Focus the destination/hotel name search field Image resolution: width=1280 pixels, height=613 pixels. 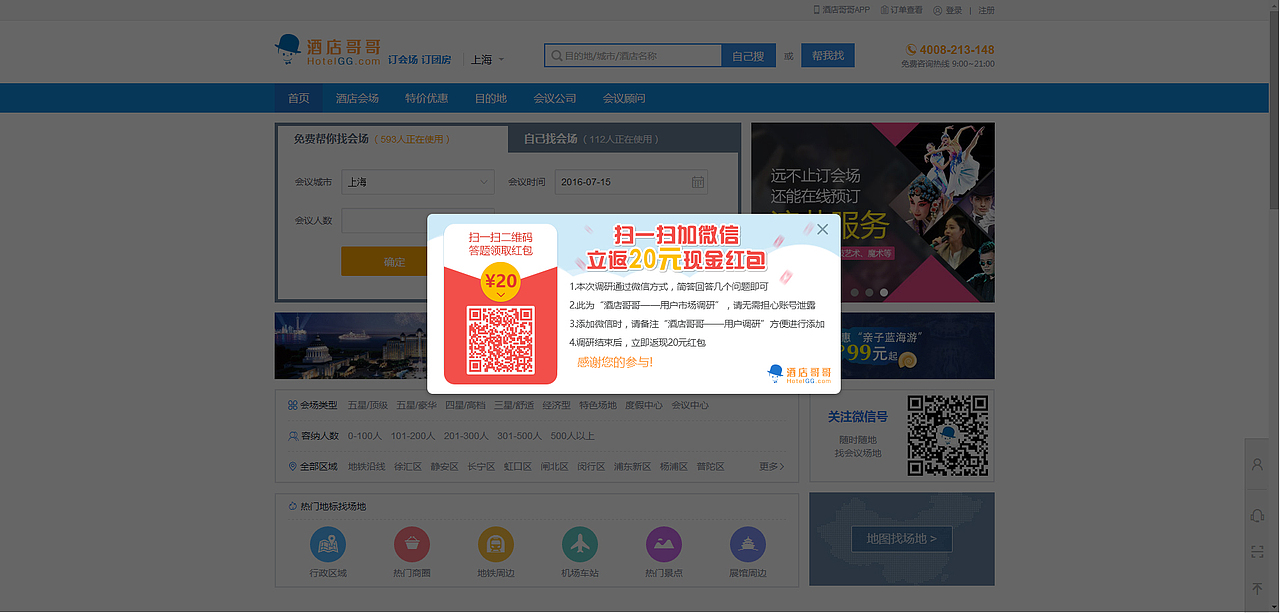pyautogui.click(x=633, y=56)
